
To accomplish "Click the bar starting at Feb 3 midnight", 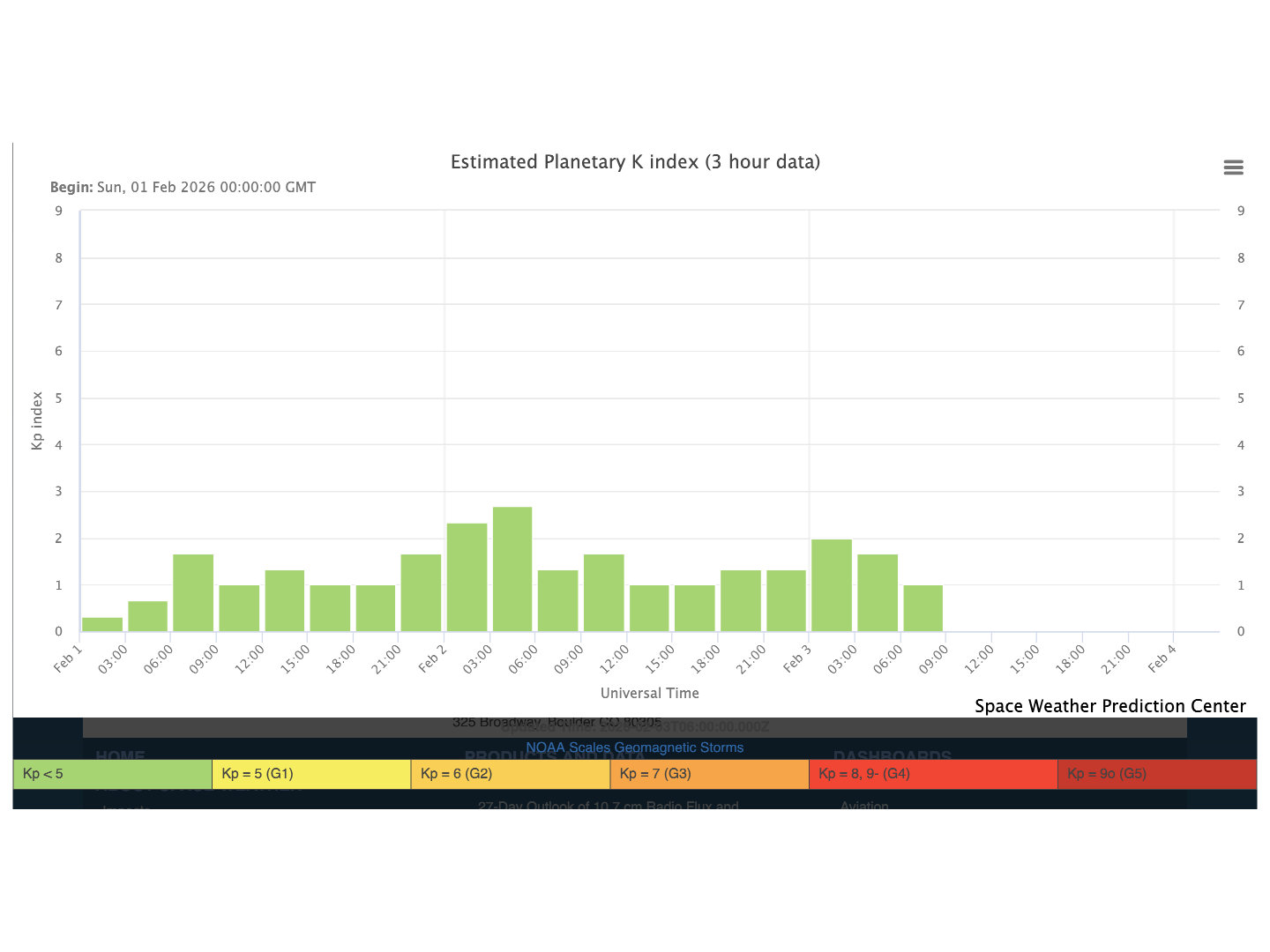I will [832, 585].
